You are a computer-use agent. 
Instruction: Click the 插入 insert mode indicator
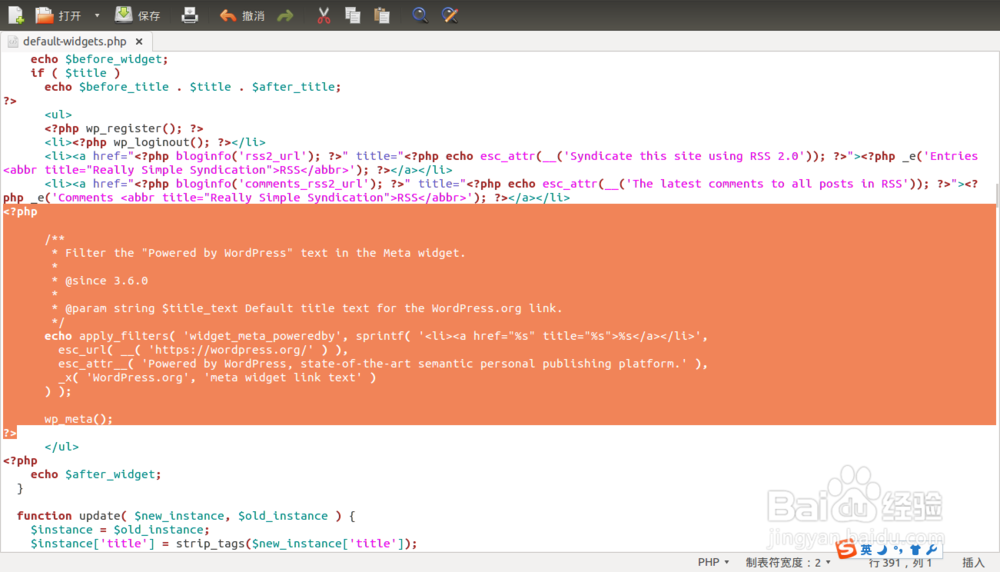(x=973, y=562)
